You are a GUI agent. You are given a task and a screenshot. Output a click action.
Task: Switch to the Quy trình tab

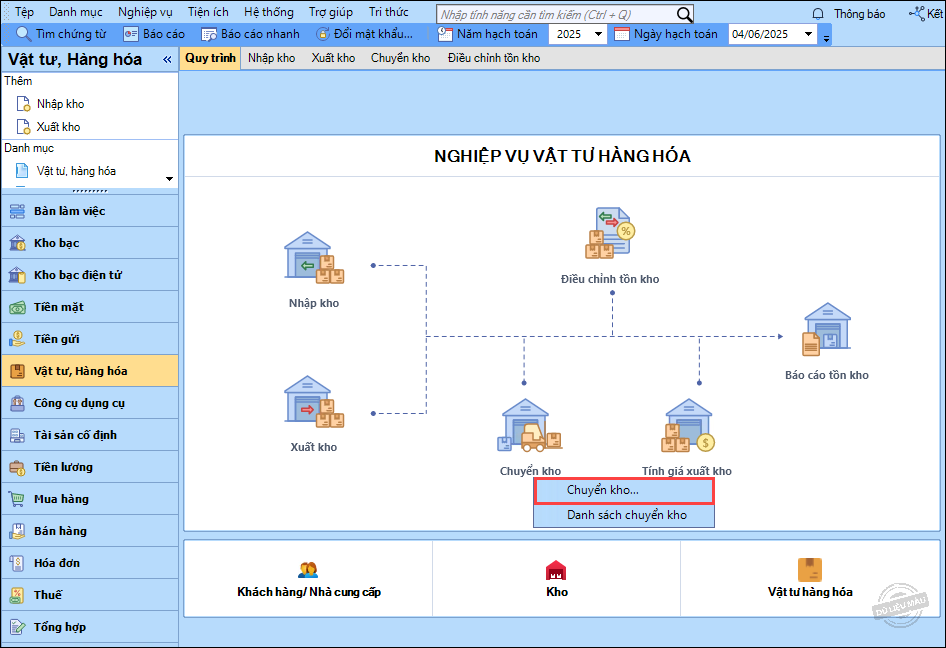(210, 58)
